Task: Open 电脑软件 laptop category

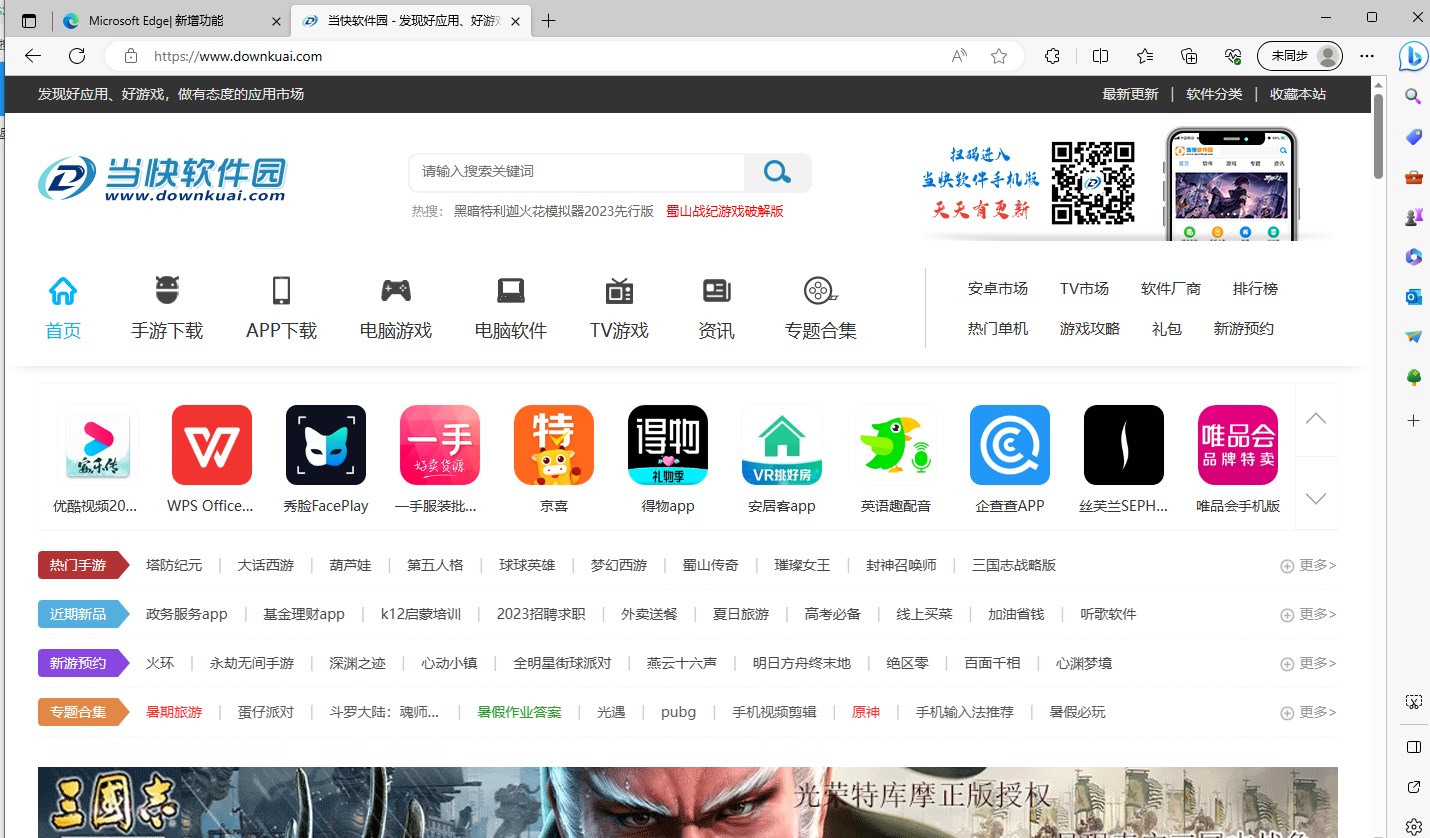Action: point(511,309)
